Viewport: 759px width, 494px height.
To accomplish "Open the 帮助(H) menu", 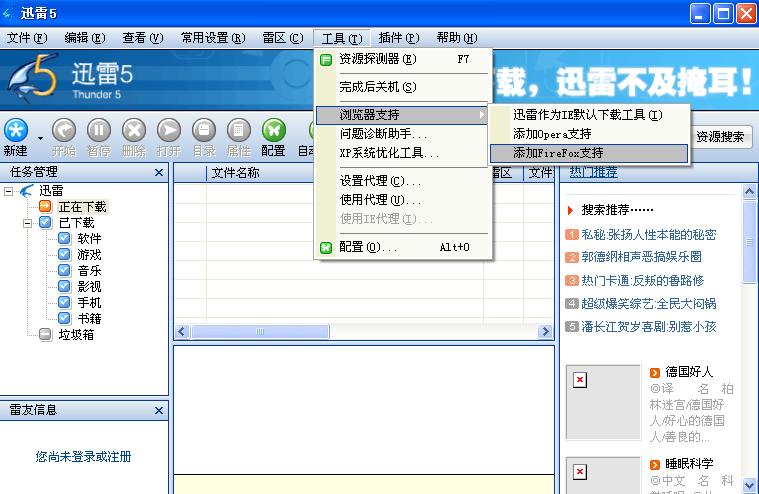I will (x=457, y=38).
